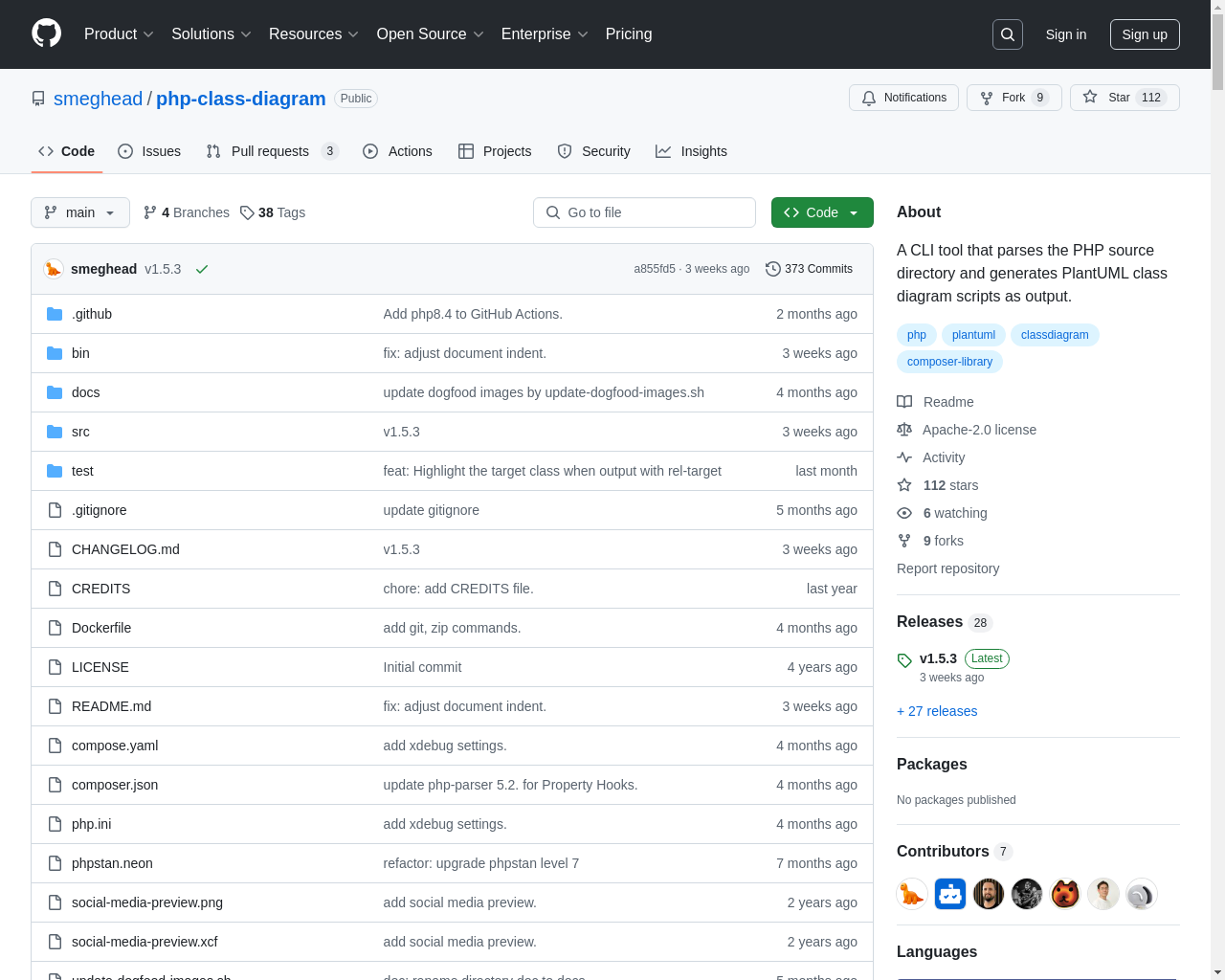This screenshot has width=1225, height=980.
Task: Open the last gray contributor avatar
Action: (1142, 894)
